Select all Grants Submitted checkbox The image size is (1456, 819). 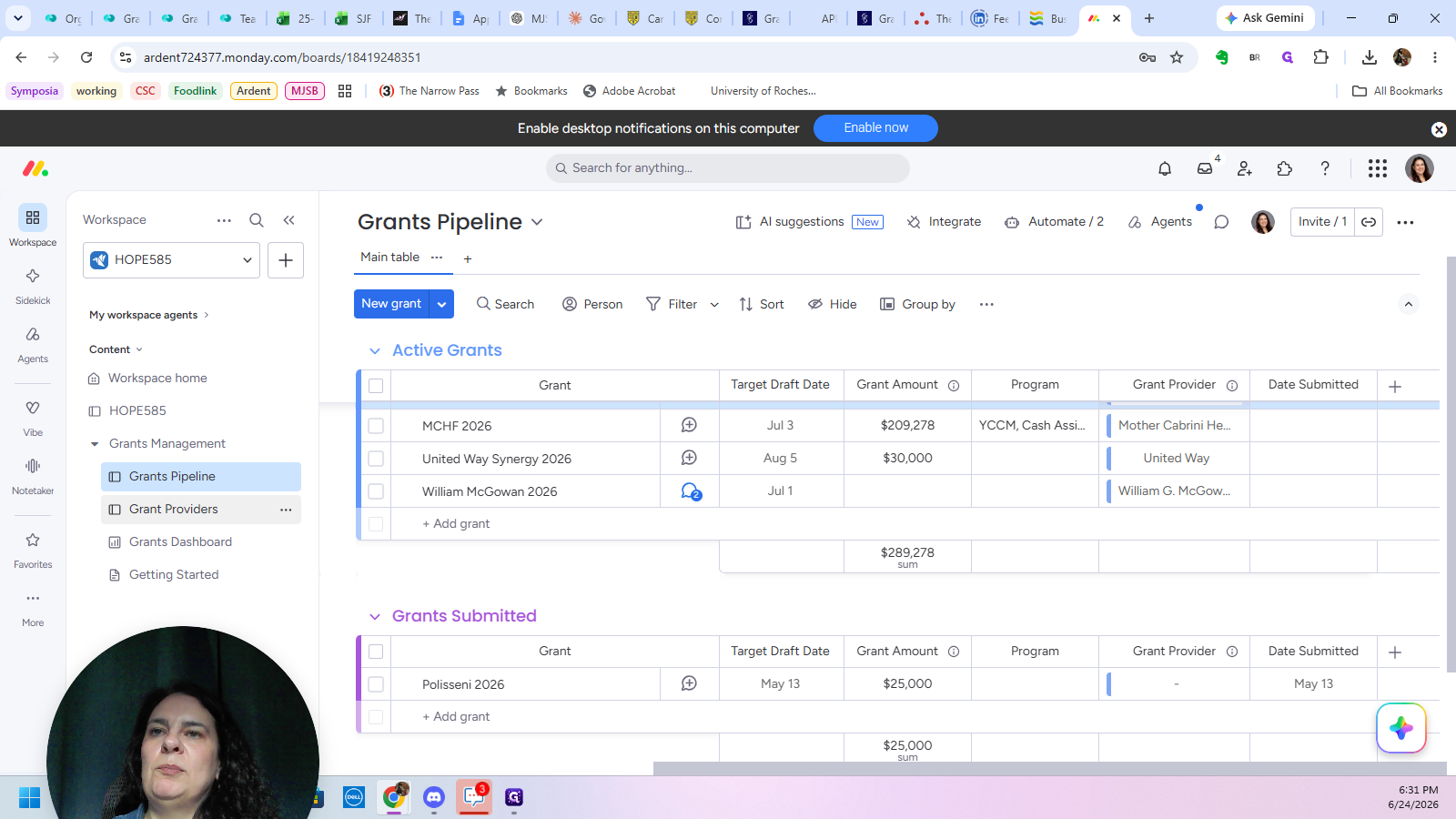click(x=376, y=652)
